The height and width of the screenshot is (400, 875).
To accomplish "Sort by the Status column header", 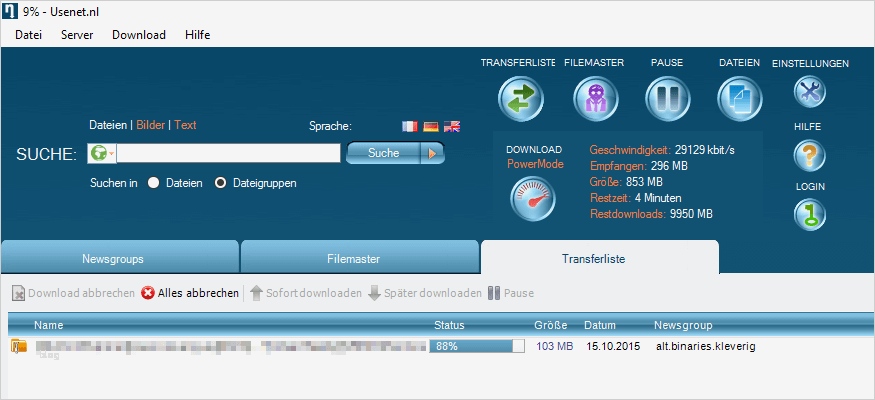I will 449,325.
